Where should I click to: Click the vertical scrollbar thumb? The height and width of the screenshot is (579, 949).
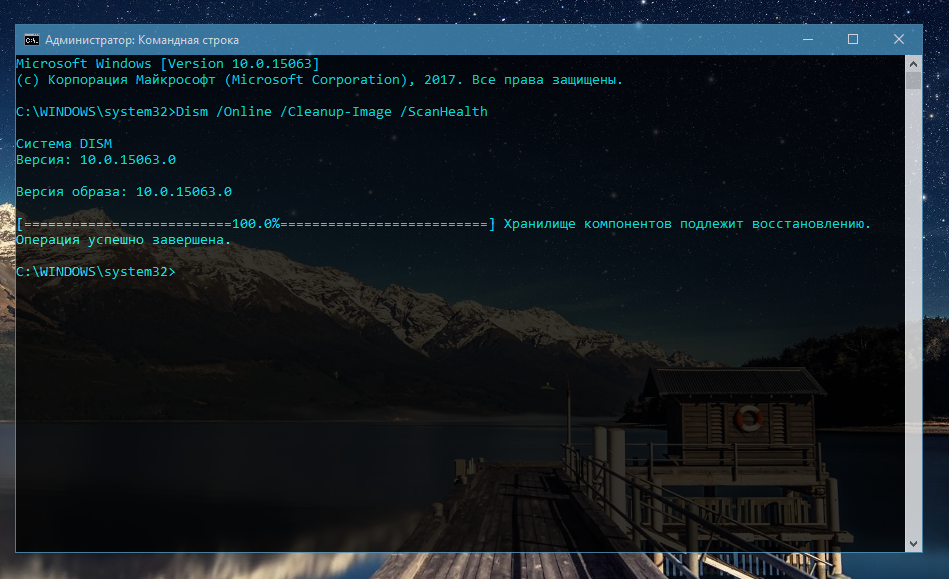pos(913,80)
